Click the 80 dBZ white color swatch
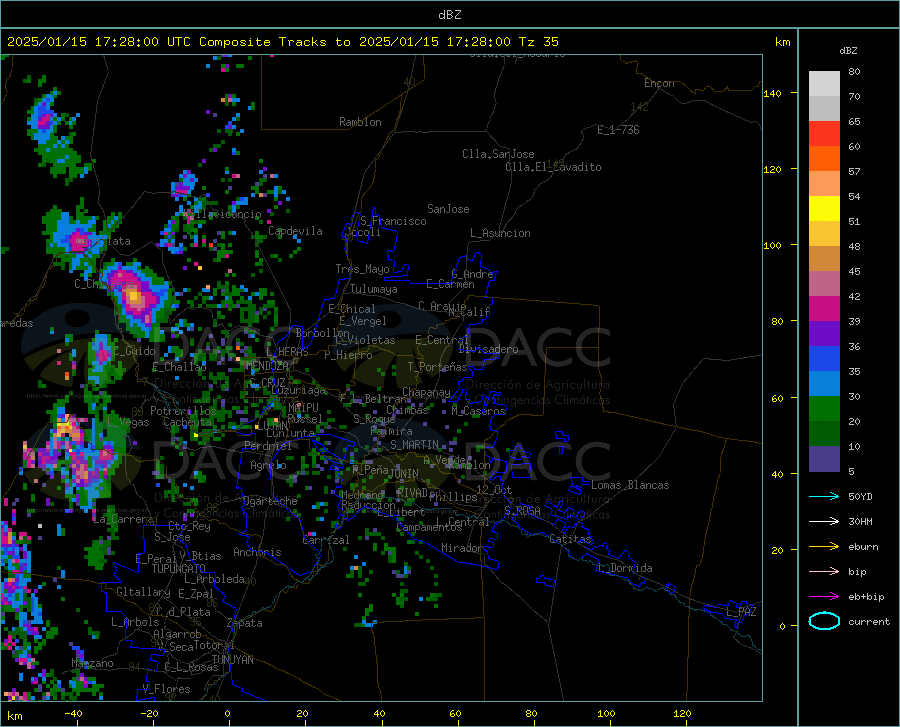This screenshot has height=727, width=900. point(824,83)
